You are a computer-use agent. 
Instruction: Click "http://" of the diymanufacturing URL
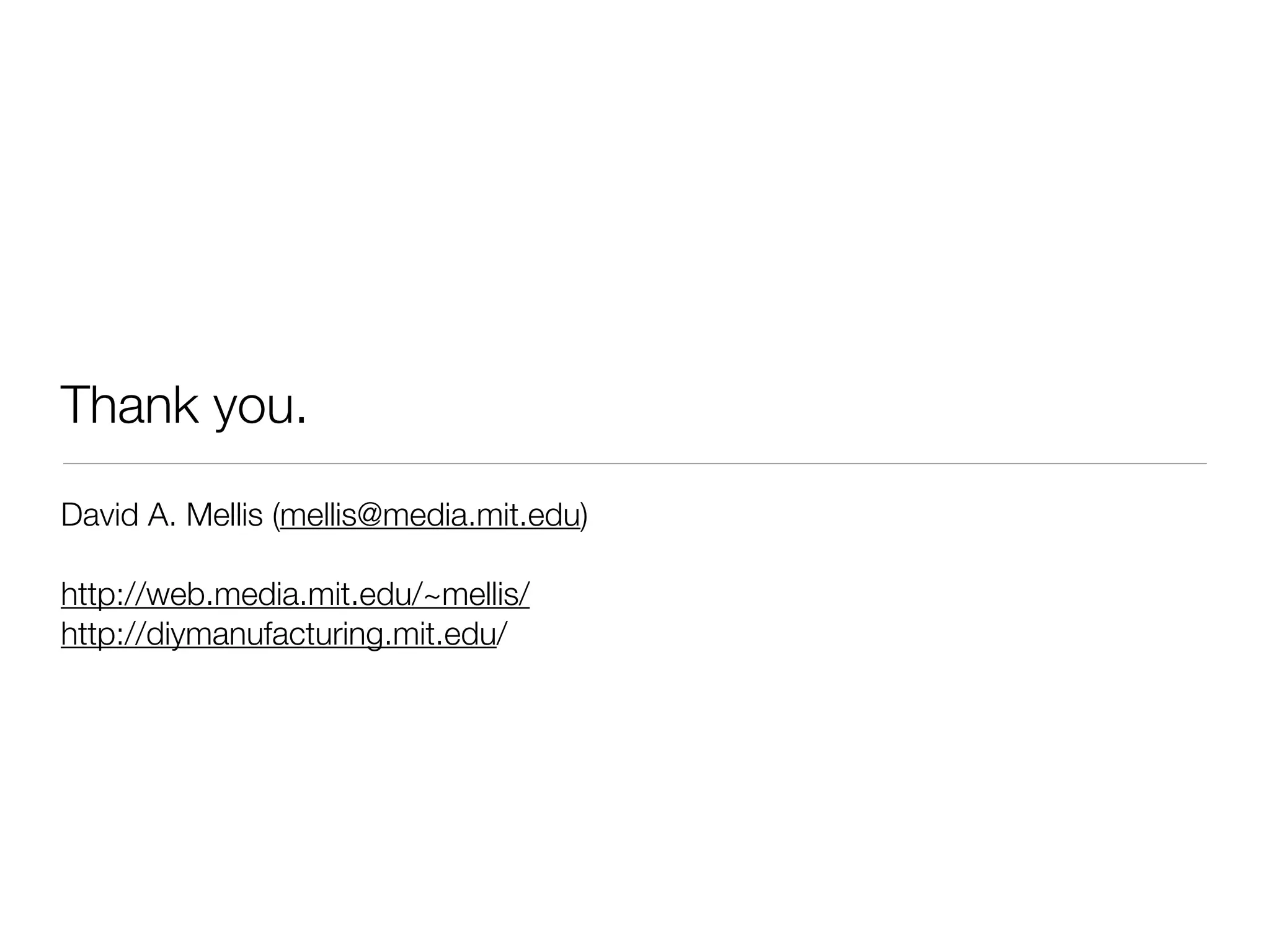pos(105,634)
